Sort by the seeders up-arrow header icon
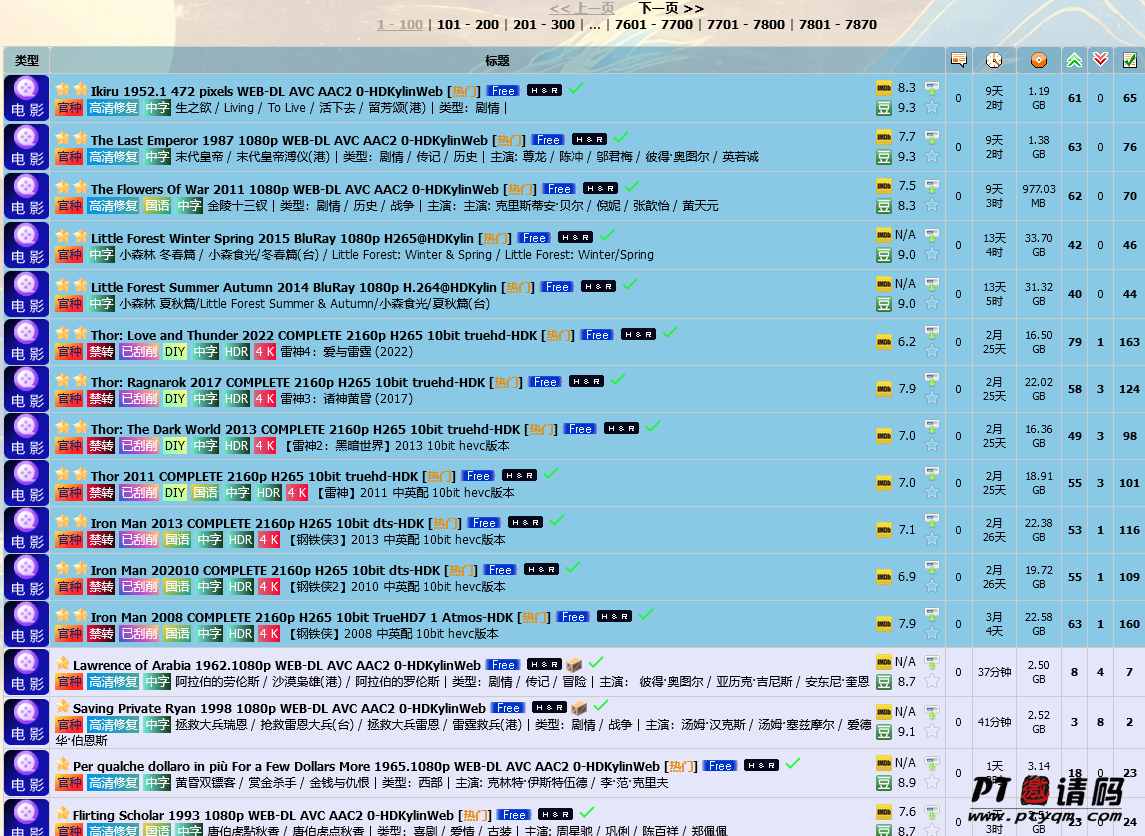Viewport: 1145px width, 836px height. pyautogui.click(x=1074, y=60)
